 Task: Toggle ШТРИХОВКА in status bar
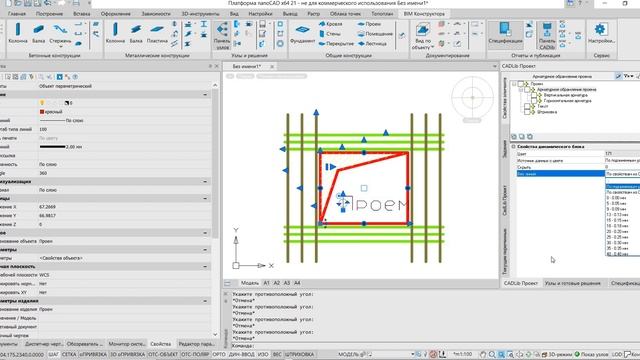tap(300, 354)
